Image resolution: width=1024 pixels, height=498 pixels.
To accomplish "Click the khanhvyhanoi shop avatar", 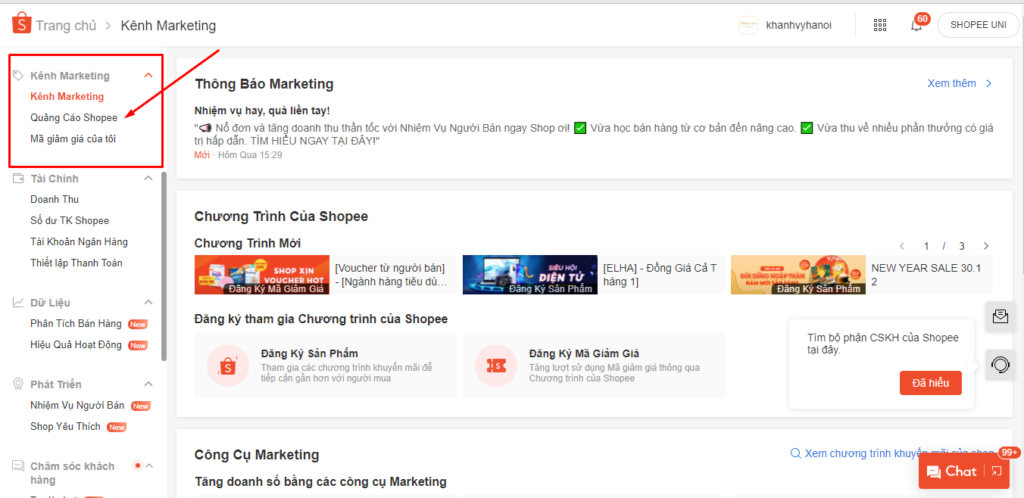I will (x=748, y=25).
